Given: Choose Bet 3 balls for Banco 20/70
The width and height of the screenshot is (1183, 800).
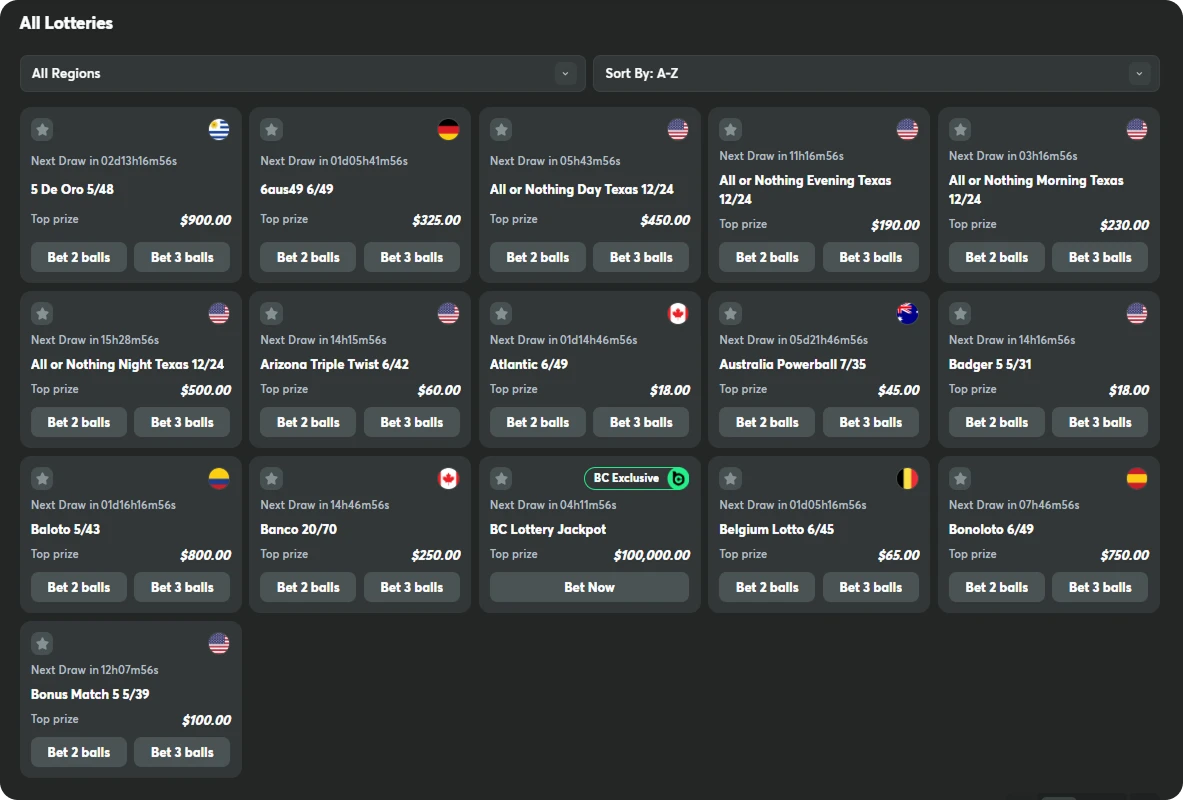Looking at the screenshot, I should tap(411, 587).
